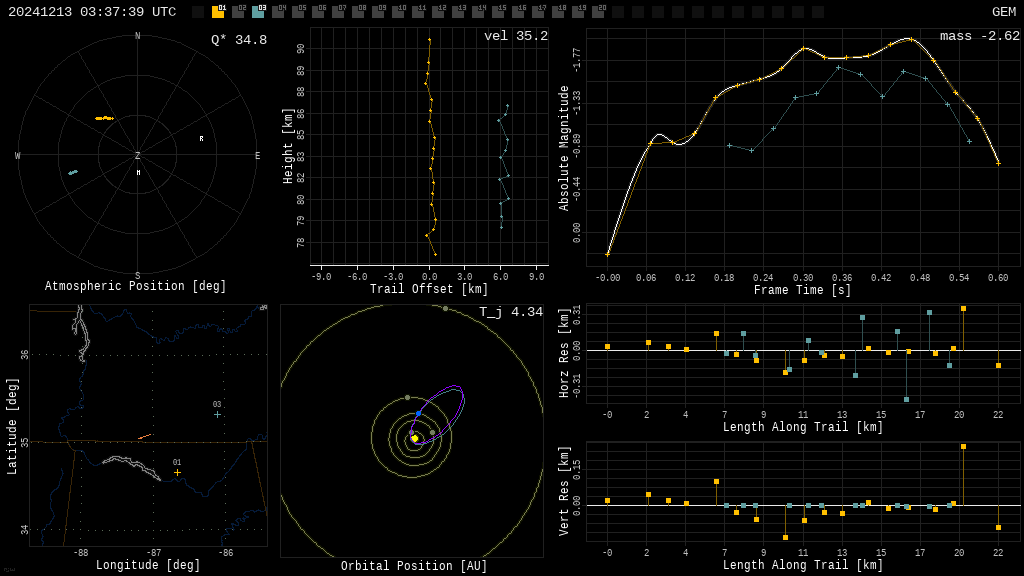Click the 'mass -2.62' readout
This screenshot has width=1024, height=576.
(x=979, y=36)
